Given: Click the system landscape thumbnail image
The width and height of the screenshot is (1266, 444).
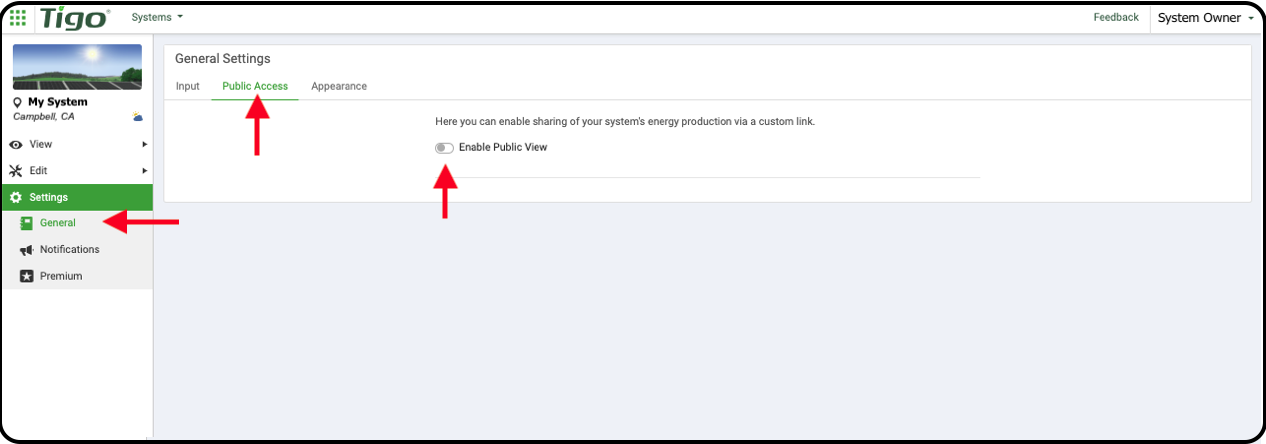Looking at the screenshot, I should (x=79, y=67).
